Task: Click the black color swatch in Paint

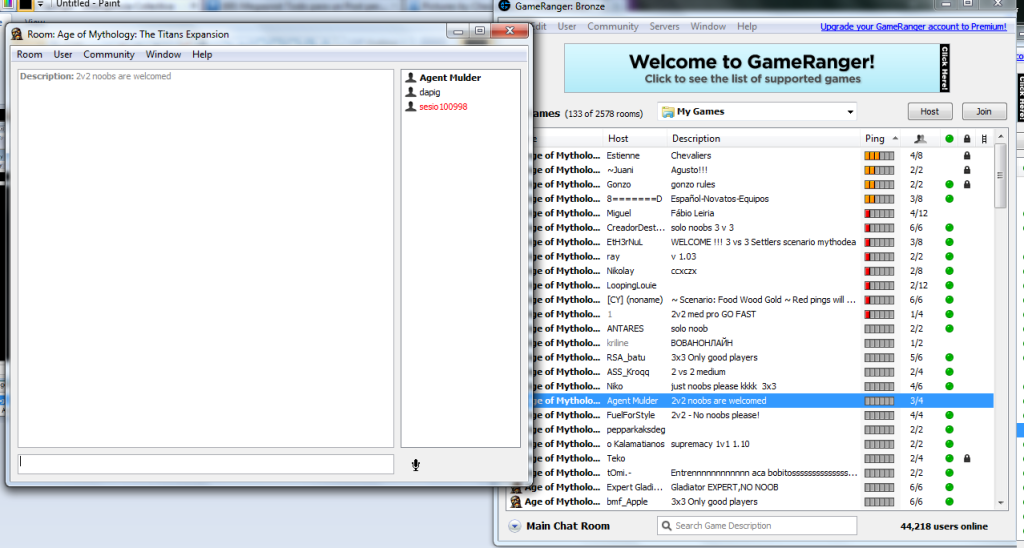Action: [x=25, y=5]
